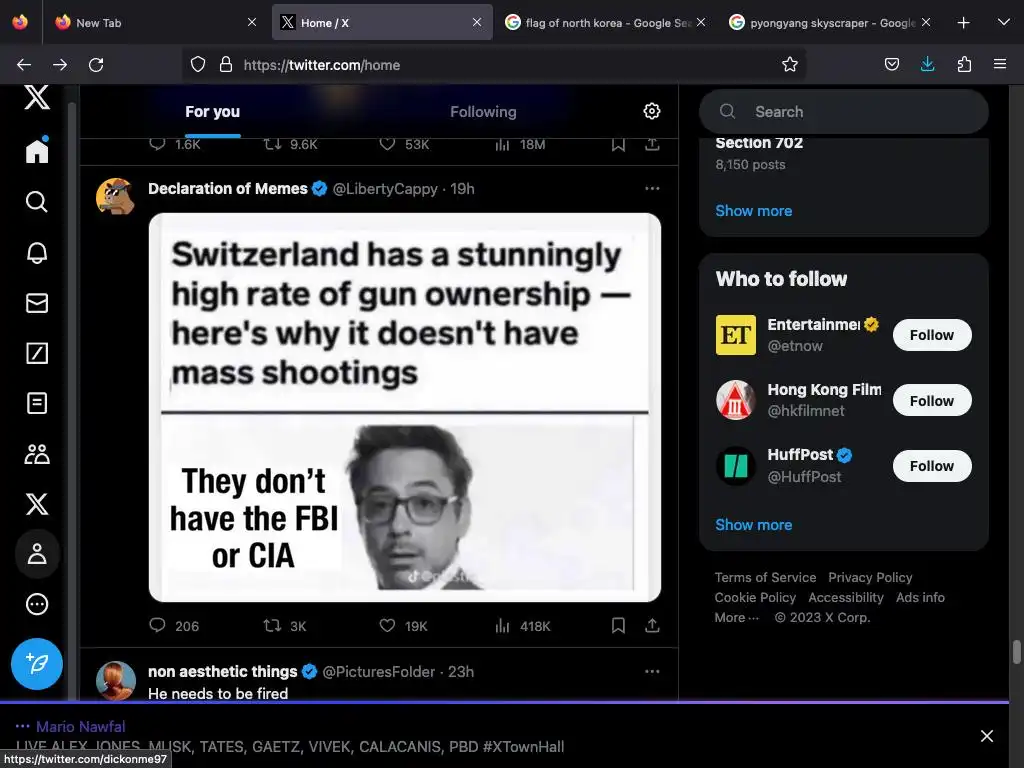Bookmark the Declaration of Memes post
The width and height of the screenshot is (1024, 768).
[618, 626]
